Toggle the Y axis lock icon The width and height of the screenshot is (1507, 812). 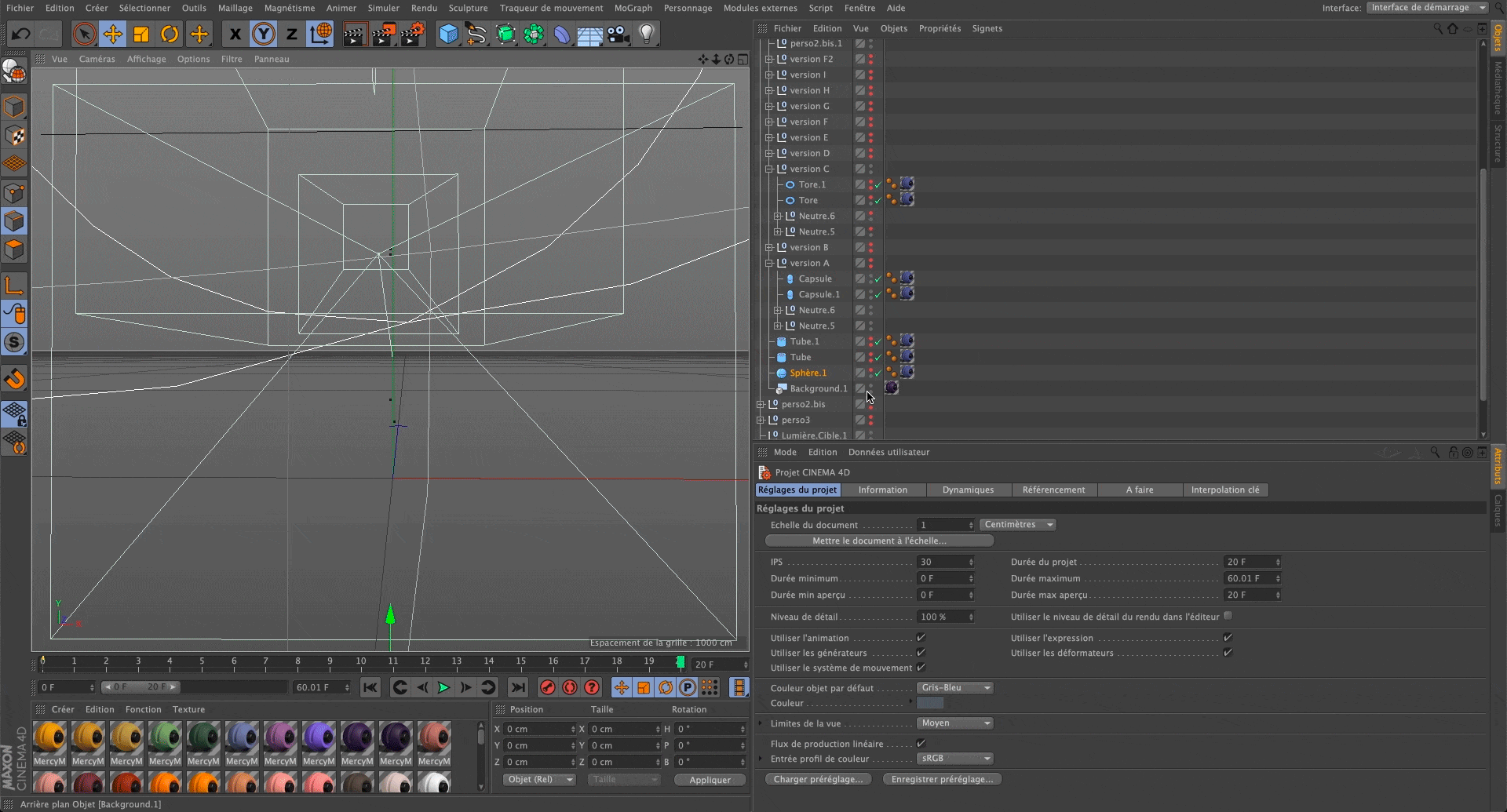tap(263, 34)
